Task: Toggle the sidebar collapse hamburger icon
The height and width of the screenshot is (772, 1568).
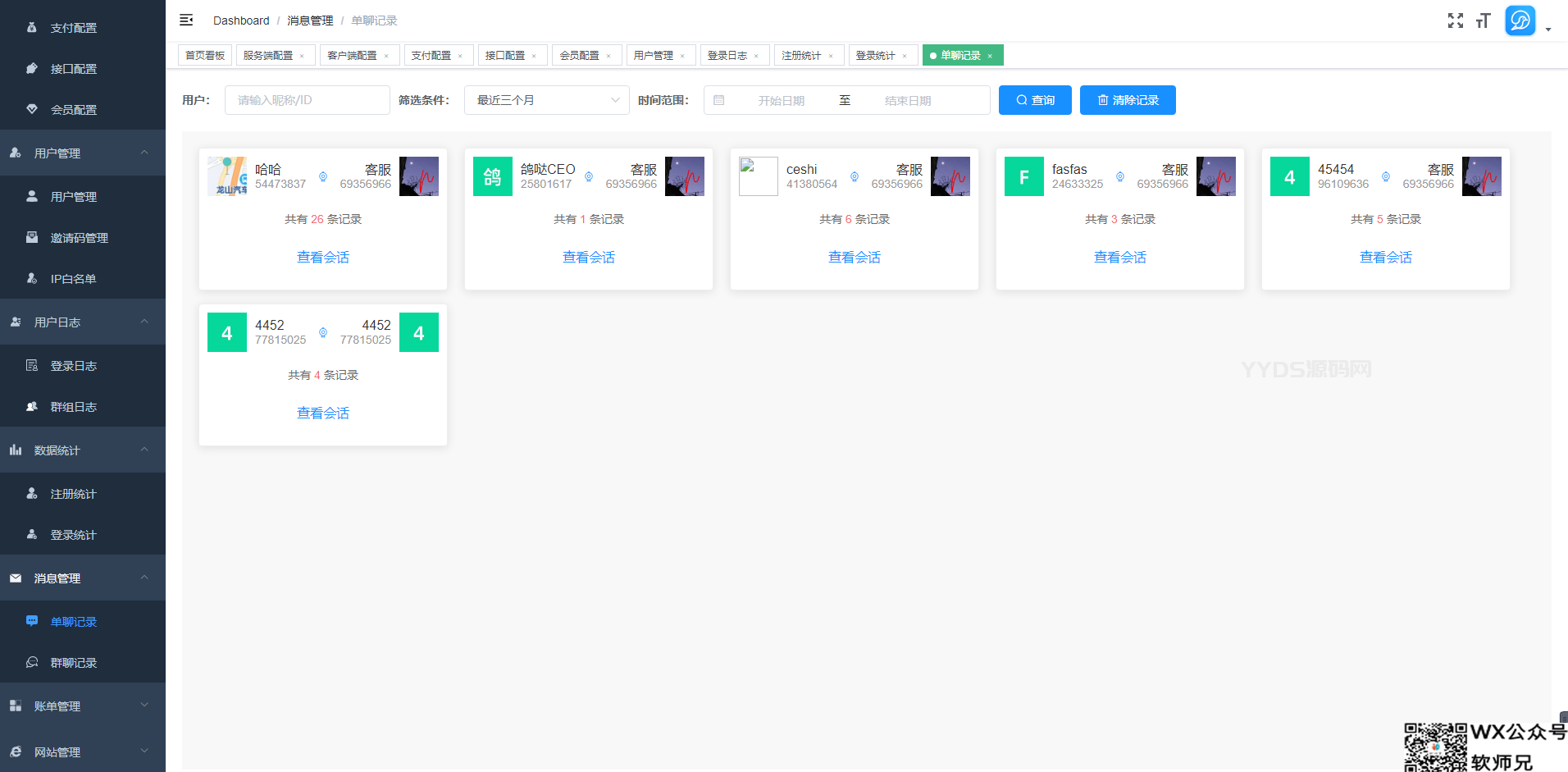Action: pyautogui.click(x=186, y=20)
